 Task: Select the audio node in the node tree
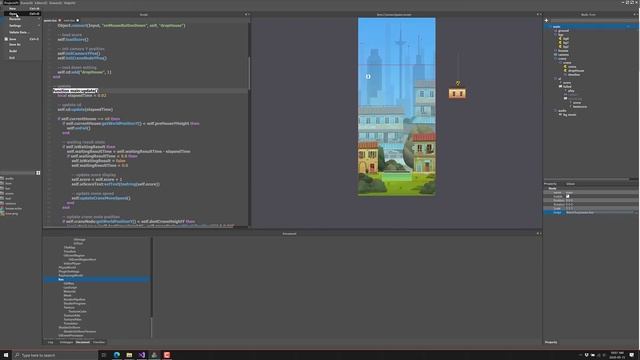coord(562,111)
